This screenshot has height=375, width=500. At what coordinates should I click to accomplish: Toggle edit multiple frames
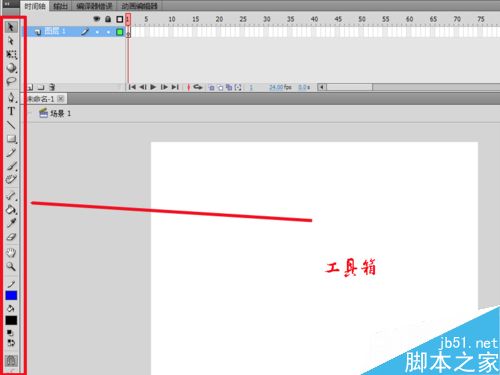coord(229,87)
